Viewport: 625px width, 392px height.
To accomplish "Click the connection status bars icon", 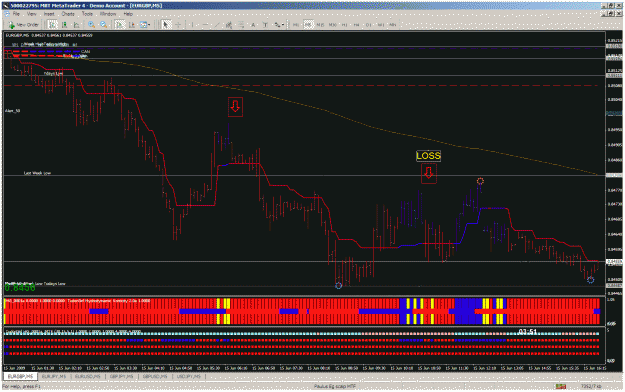I will pyautogui.click(x=561, y=386).
